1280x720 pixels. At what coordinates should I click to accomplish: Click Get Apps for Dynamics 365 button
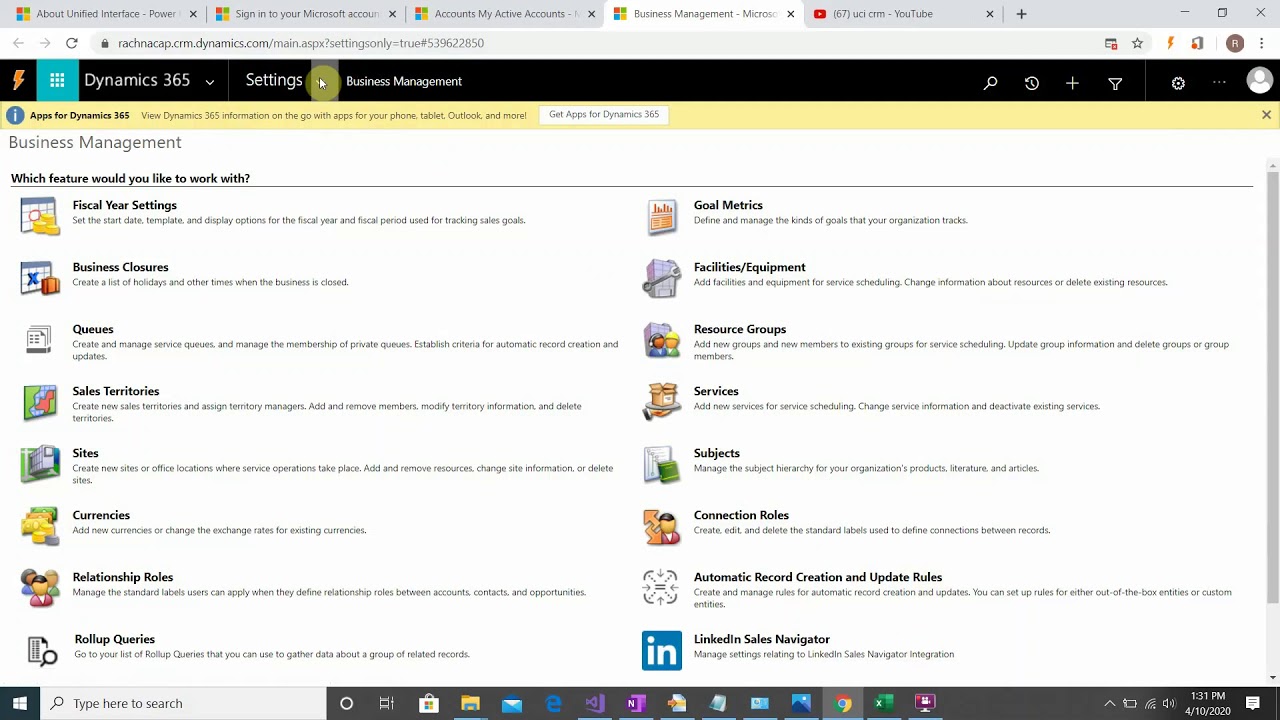604,114
